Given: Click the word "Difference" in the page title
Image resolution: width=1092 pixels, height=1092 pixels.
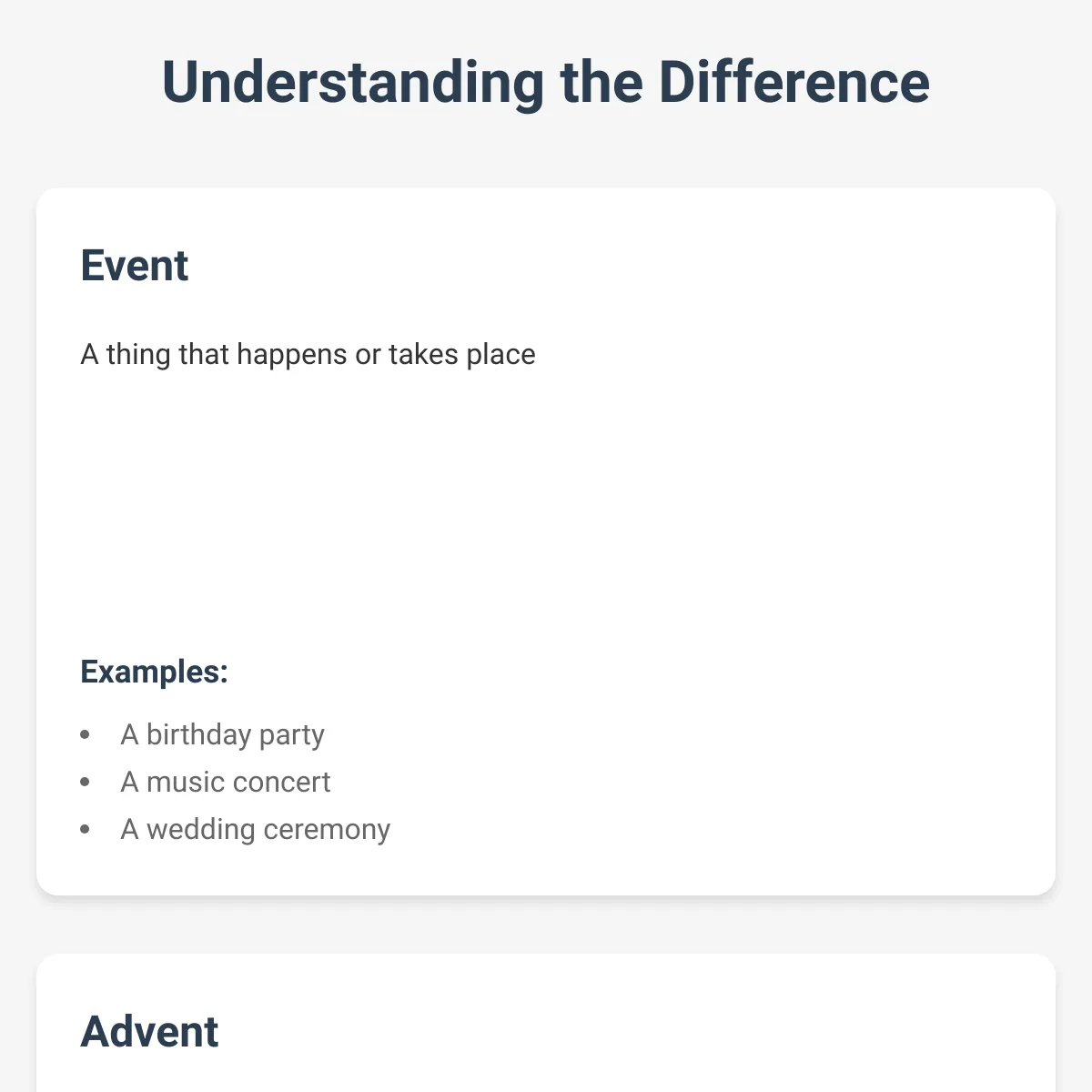Looking at the screenshot, I should coord(794,82).
